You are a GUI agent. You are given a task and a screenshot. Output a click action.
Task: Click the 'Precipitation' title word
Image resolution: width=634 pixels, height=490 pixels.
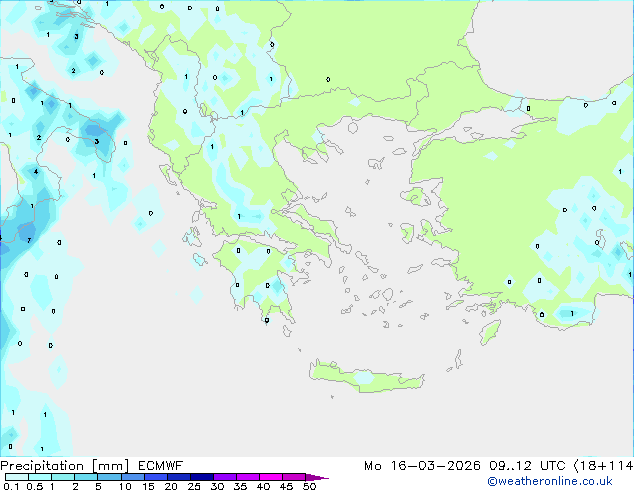(x=42, y=466)
